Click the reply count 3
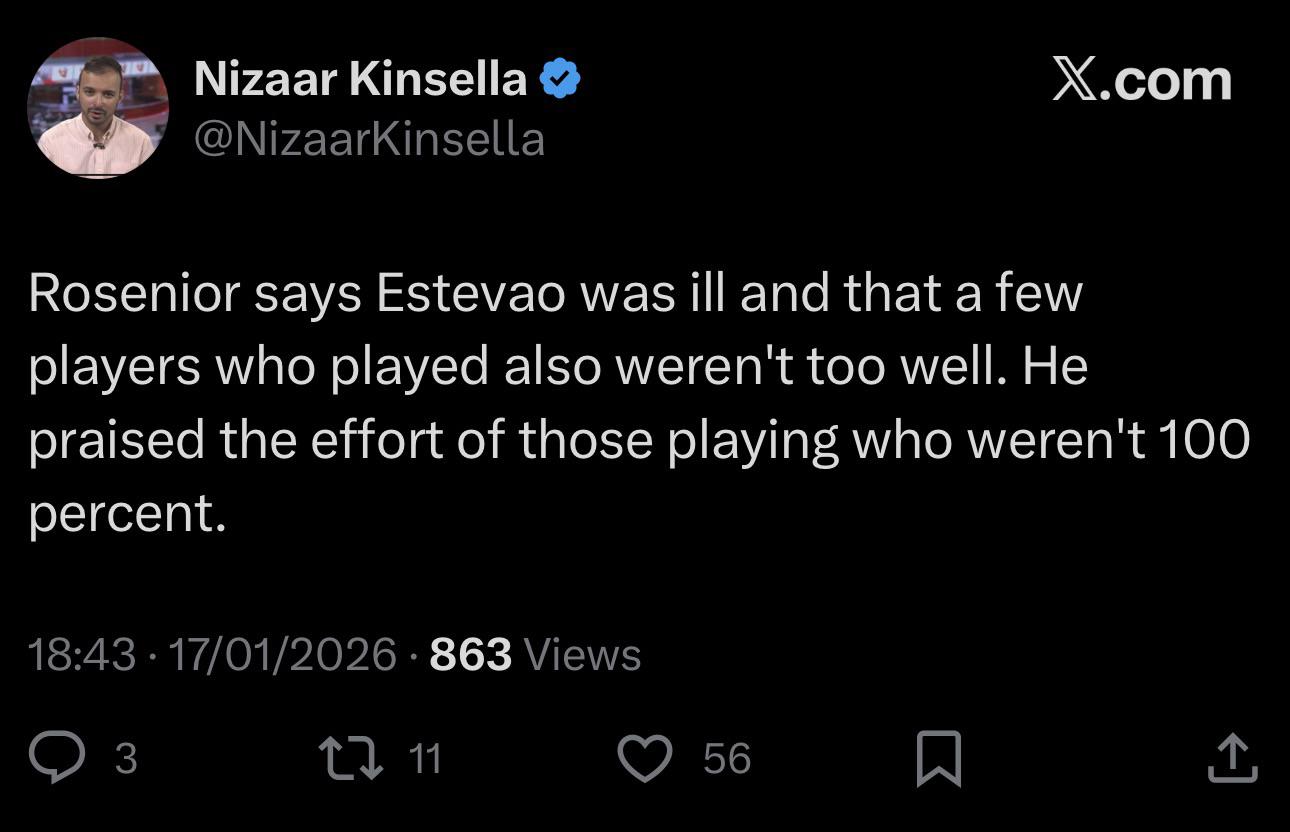 [x=125, y=758]
